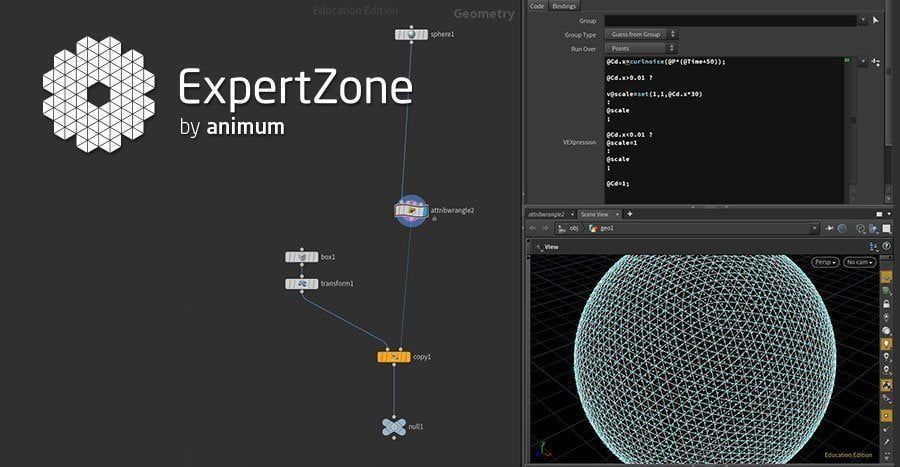The width and height of the screenshot is (900, 467).
Task: Switch to the Bindings tab
Action: pos(564,6)
